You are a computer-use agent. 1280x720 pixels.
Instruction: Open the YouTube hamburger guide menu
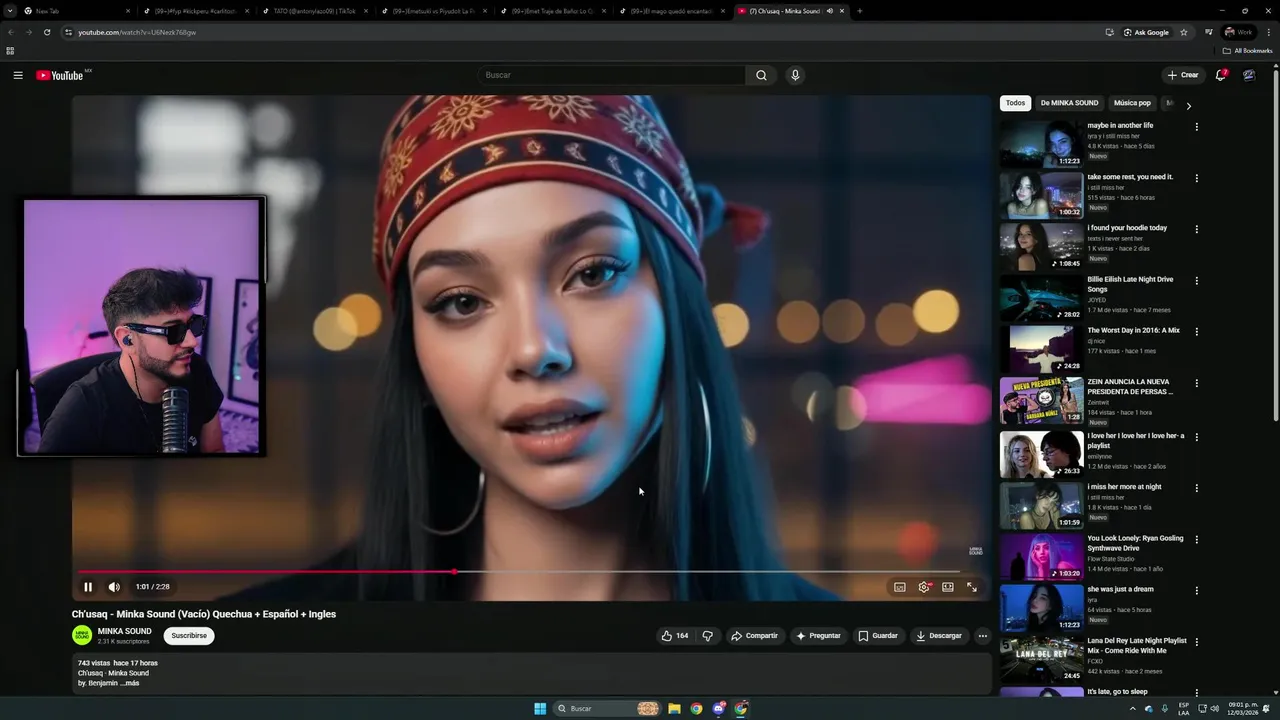pos(18,75)
